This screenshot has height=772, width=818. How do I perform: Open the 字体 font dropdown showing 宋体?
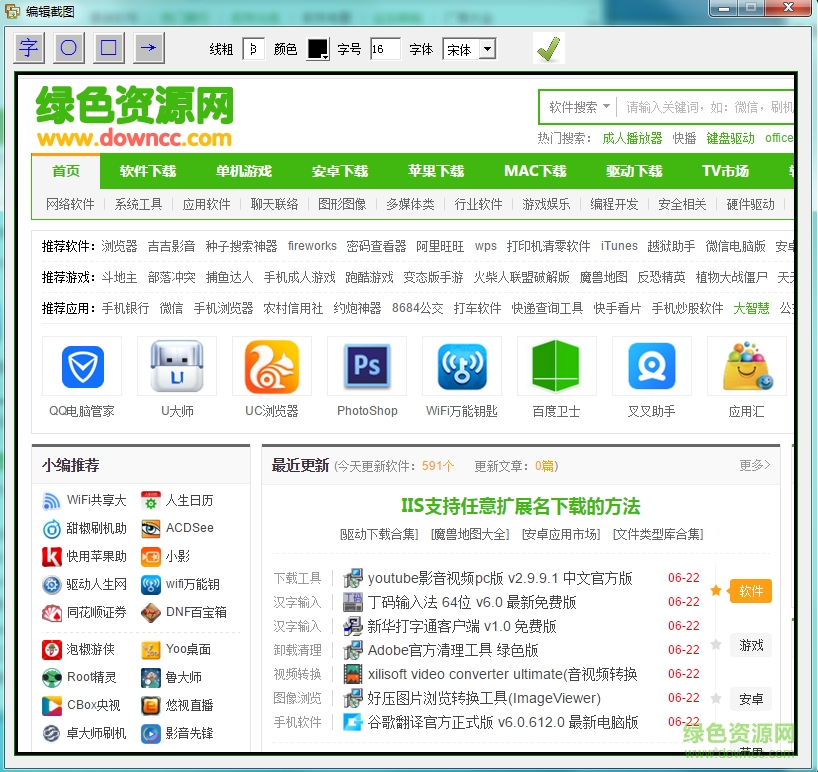(469, 48)
